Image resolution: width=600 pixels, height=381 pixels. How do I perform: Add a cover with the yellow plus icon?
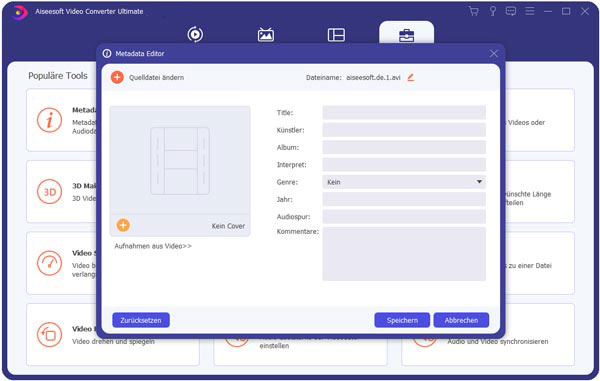pyautogui.click(x=123, y=225)
